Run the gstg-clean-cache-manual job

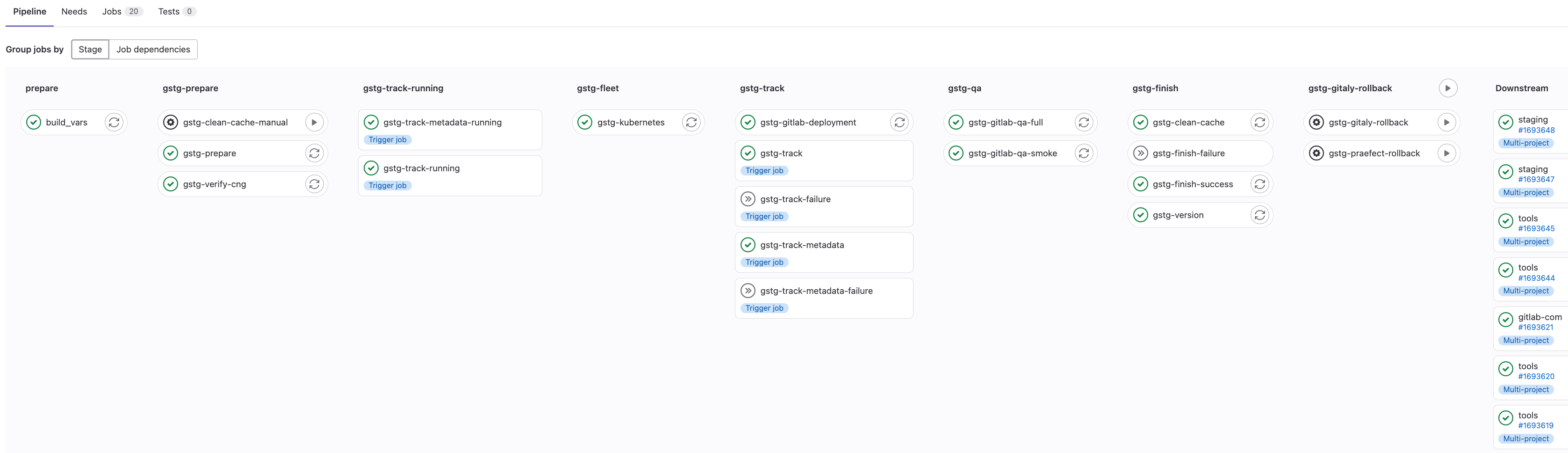(314, 123)
